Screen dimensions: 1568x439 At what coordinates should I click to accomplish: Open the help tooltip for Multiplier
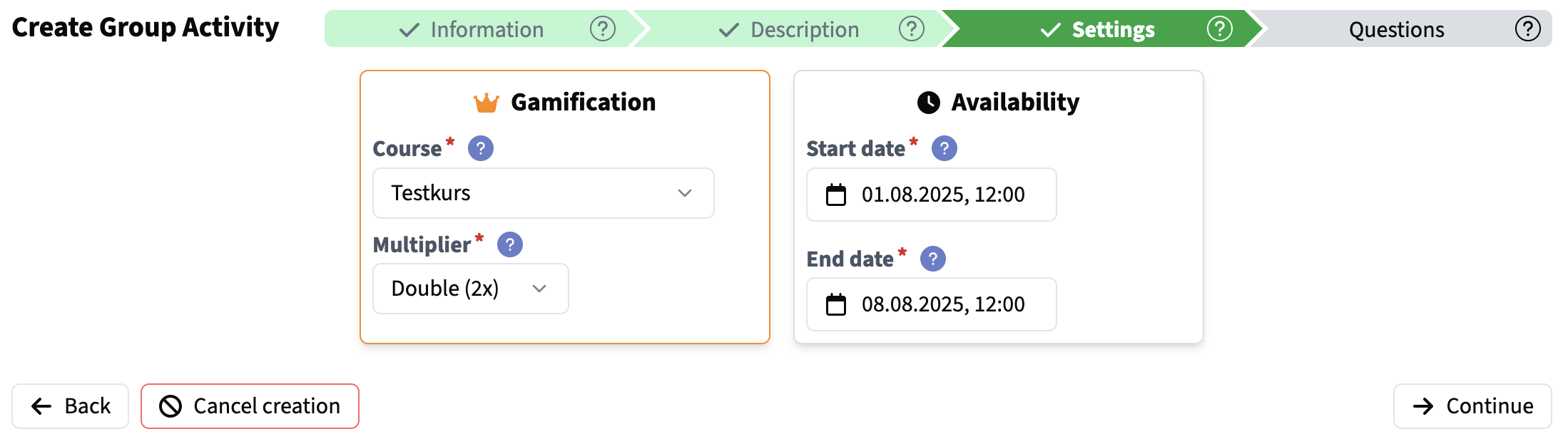(509, 244)
